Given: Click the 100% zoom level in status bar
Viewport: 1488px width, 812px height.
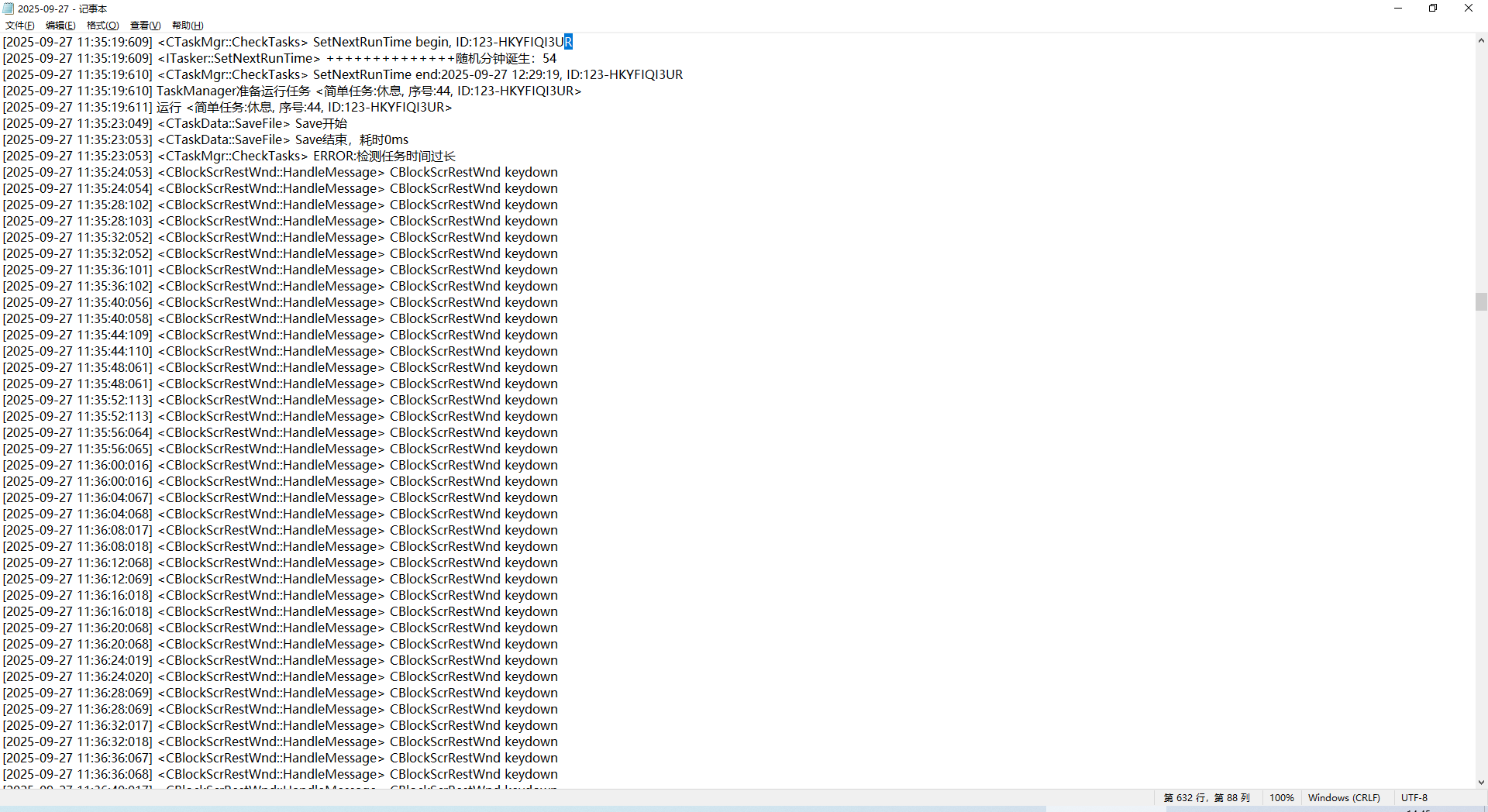Looking at the screenshot, I should 1281,797.
